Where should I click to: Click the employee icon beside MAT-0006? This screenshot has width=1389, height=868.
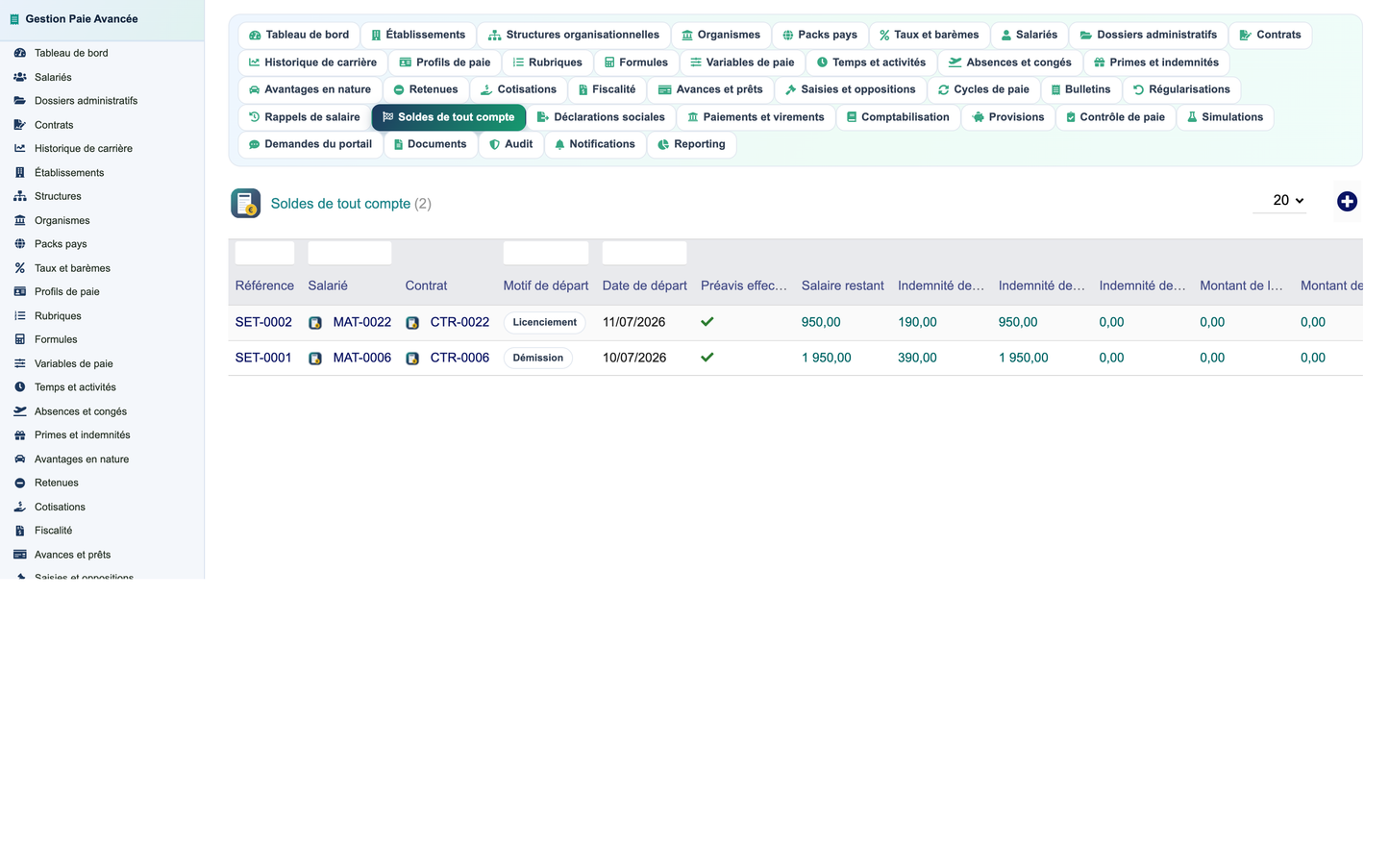315,359
